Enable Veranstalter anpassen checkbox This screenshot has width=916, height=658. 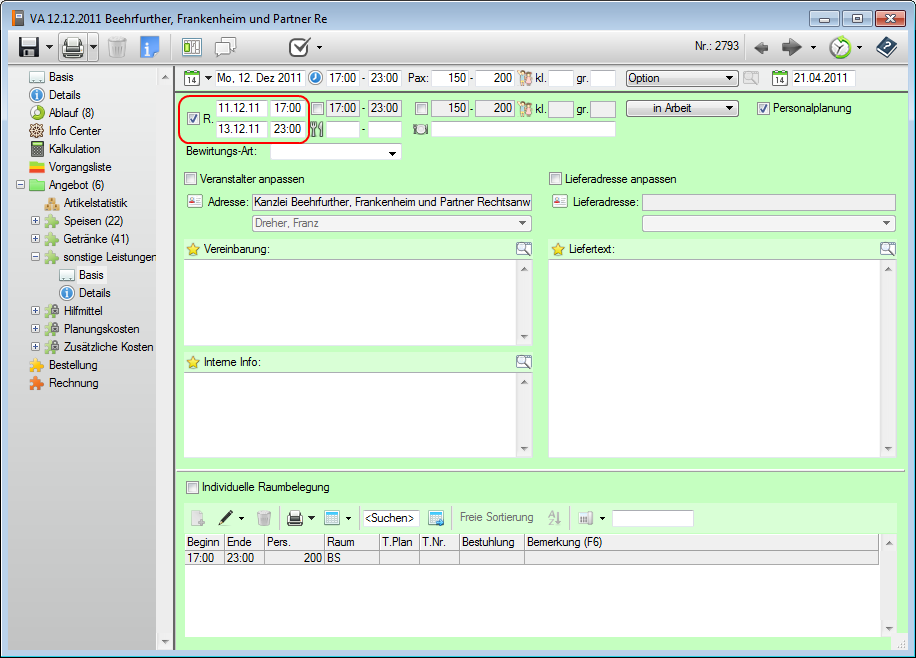click(x=191, y=179)
